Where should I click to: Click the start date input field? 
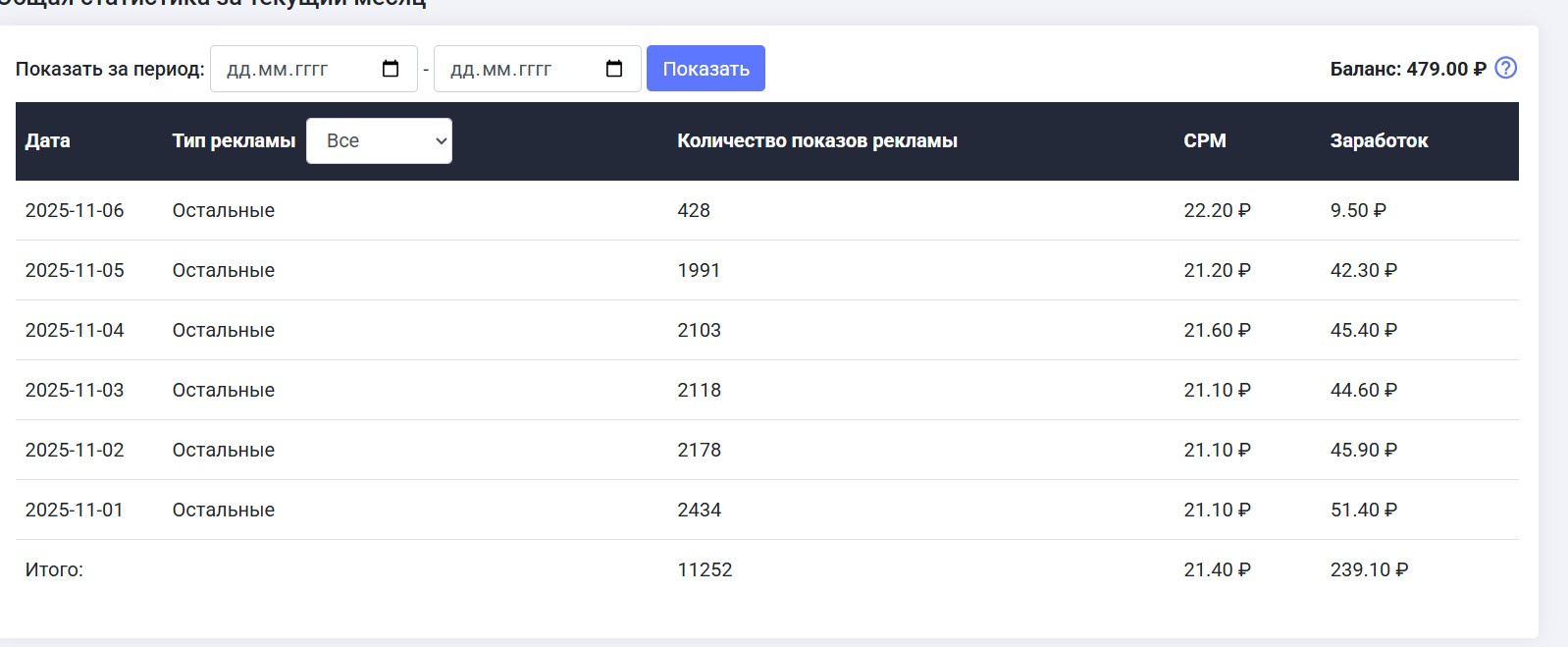pyautogui.click(x=294, y=70)
